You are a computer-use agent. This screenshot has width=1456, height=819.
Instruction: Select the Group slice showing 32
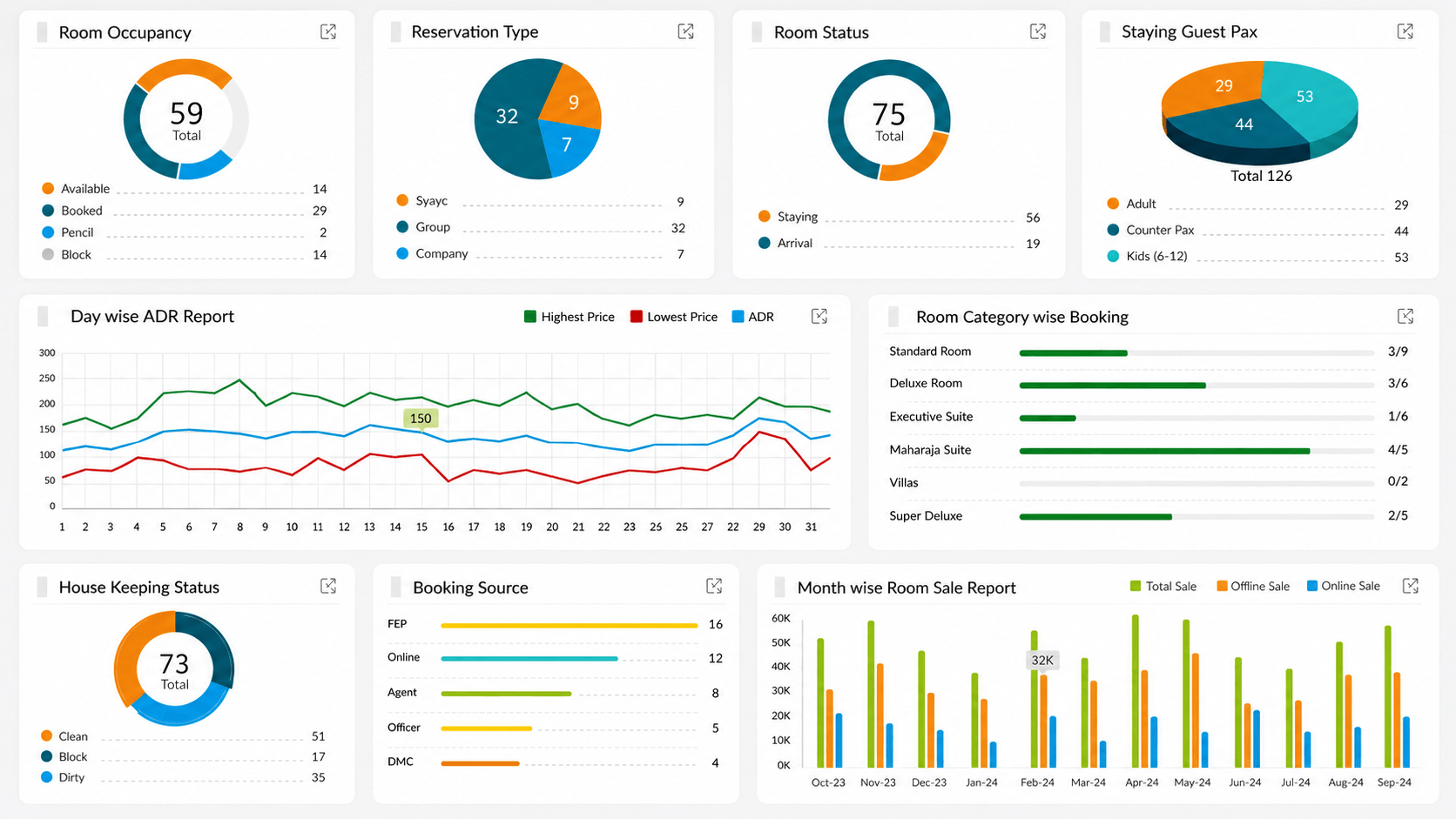[507, 117]
